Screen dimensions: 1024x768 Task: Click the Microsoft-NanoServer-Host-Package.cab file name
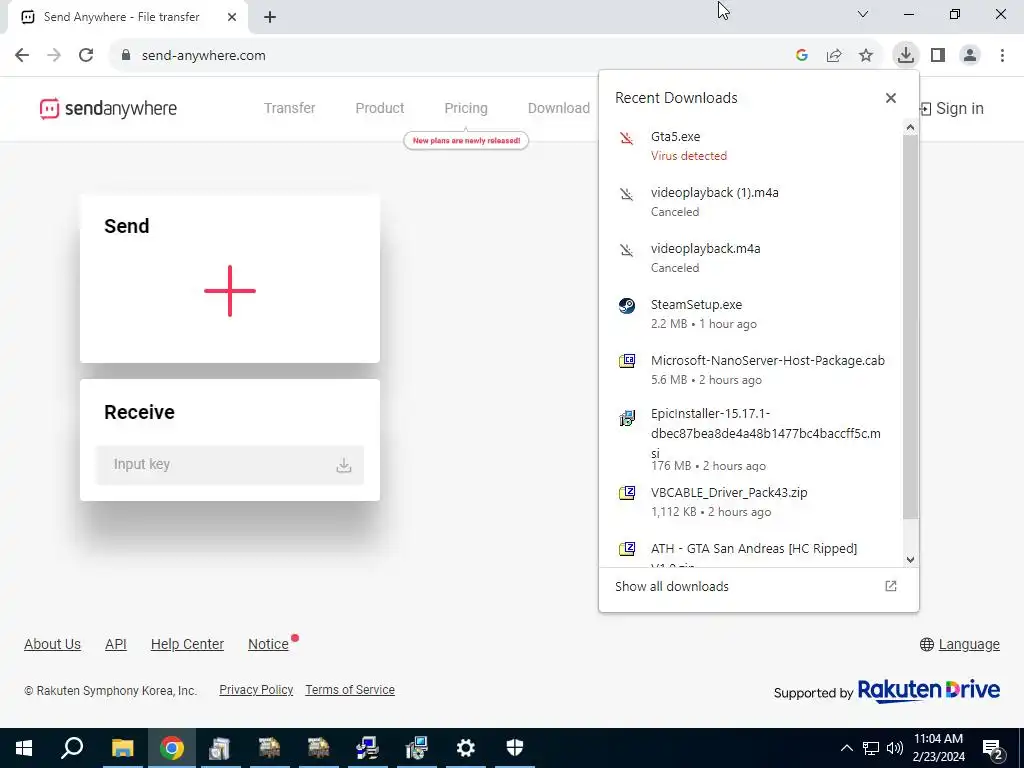click(768, 361)
